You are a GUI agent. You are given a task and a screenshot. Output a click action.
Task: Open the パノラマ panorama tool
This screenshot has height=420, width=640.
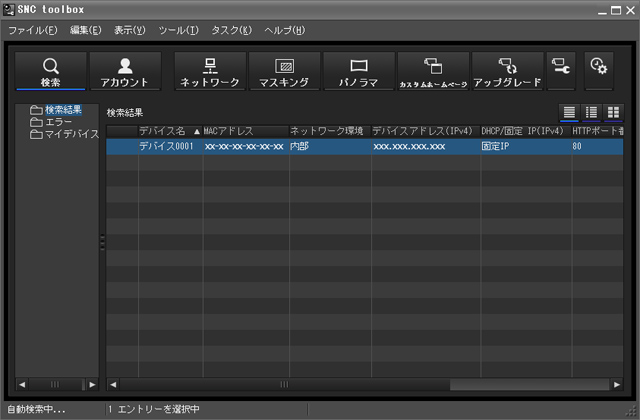pyautogui.click(x=358, y=71)
